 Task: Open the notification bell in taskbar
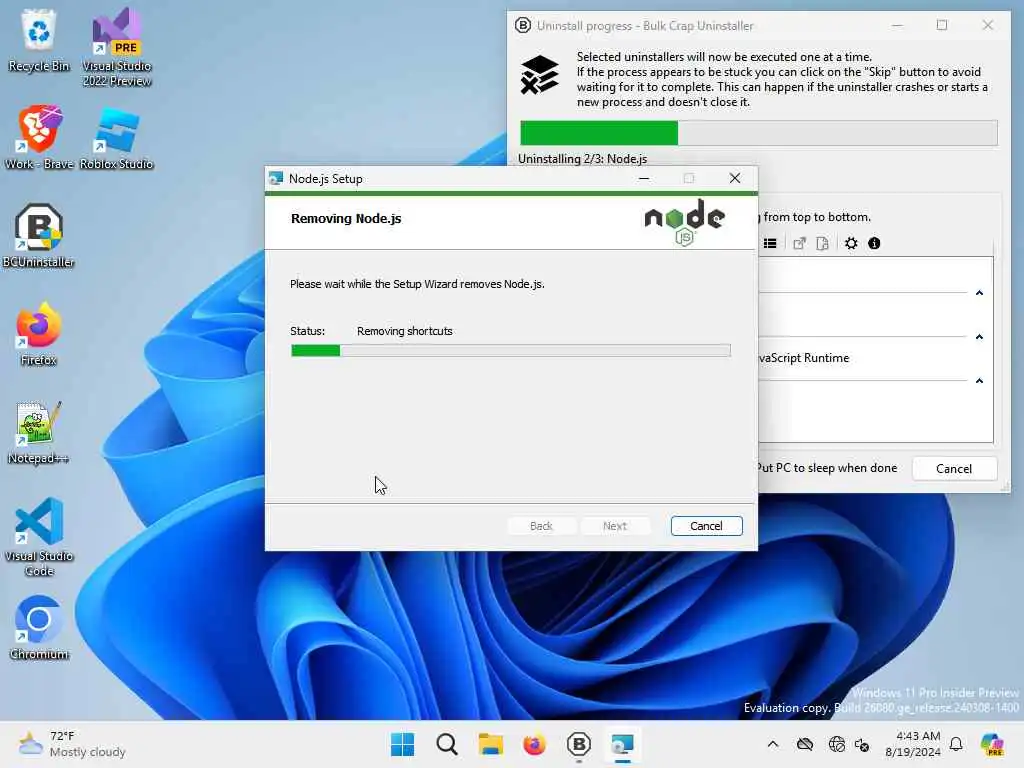(956, 744)
